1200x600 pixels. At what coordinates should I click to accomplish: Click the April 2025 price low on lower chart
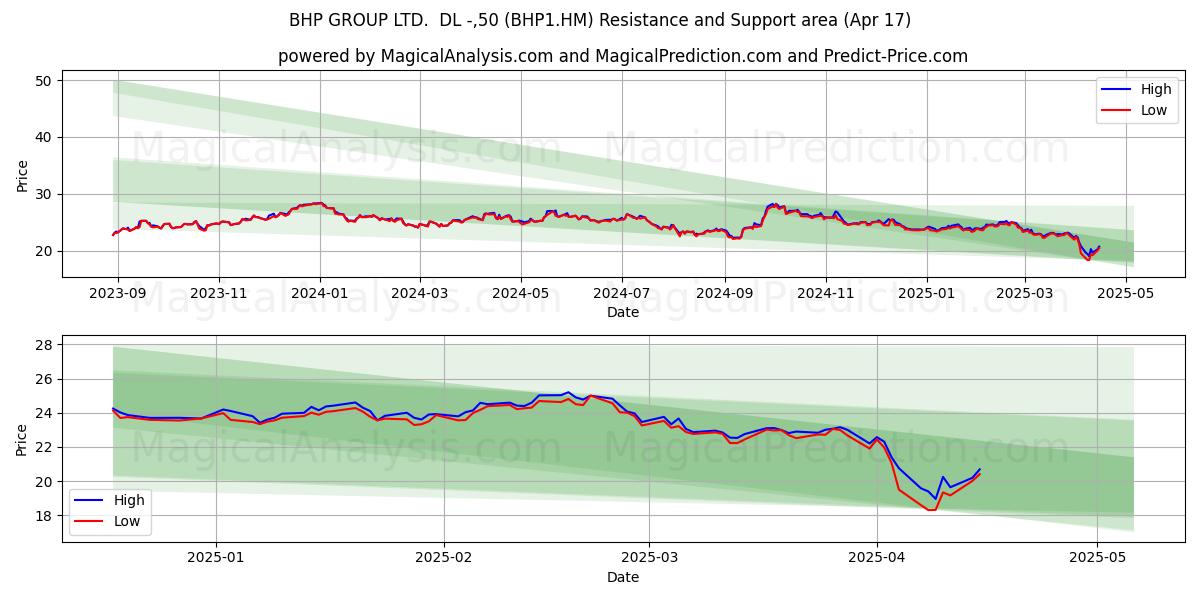[x=932, y=510]
